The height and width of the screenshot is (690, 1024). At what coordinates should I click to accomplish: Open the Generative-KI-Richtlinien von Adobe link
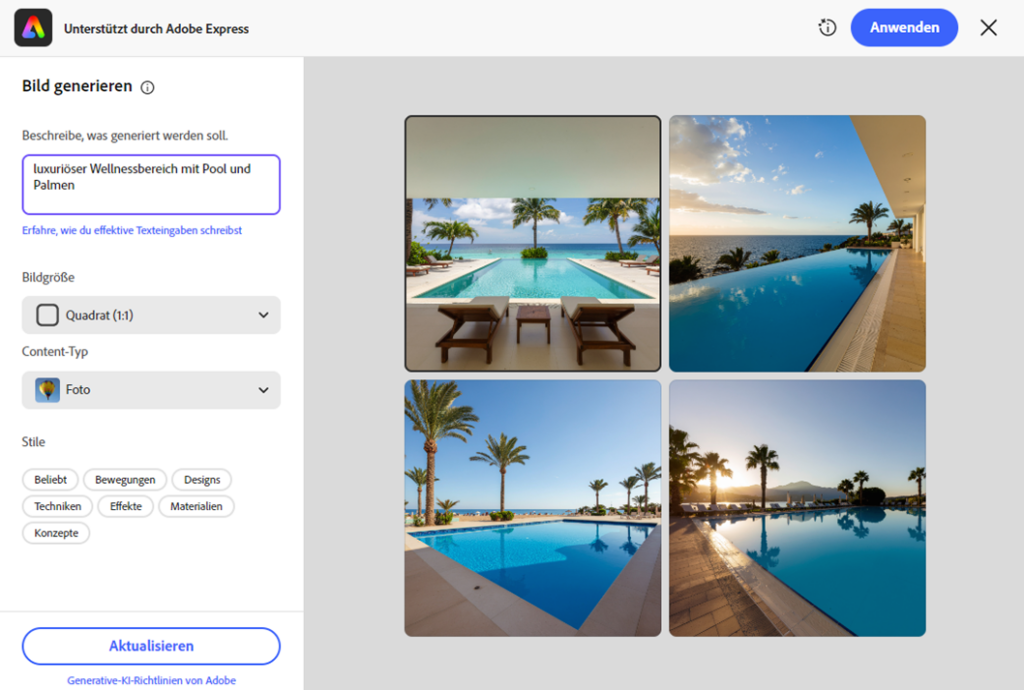(x=151, y=681)
